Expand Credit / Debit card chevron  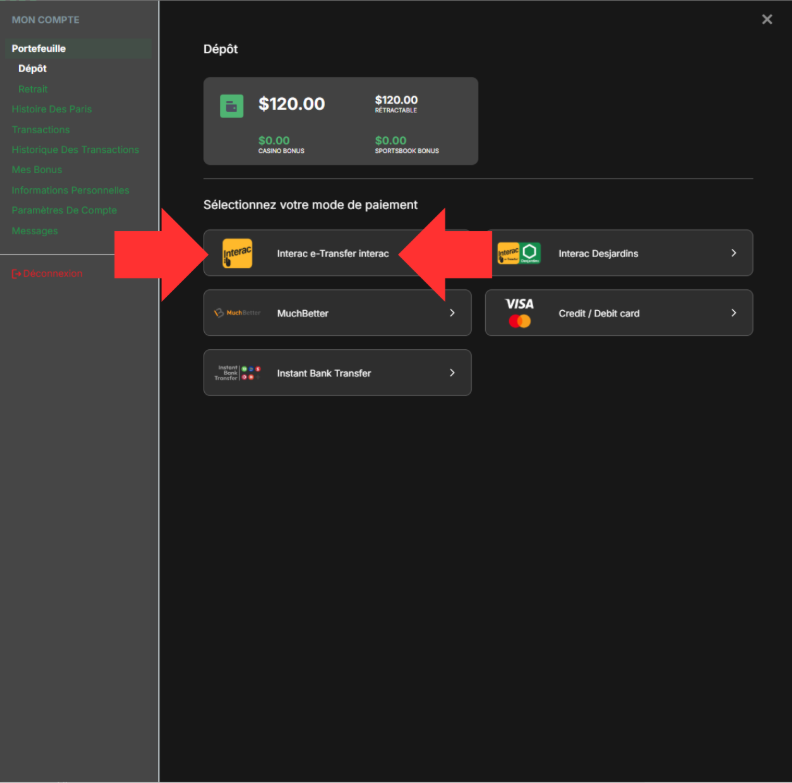click(x=733, y=313)
